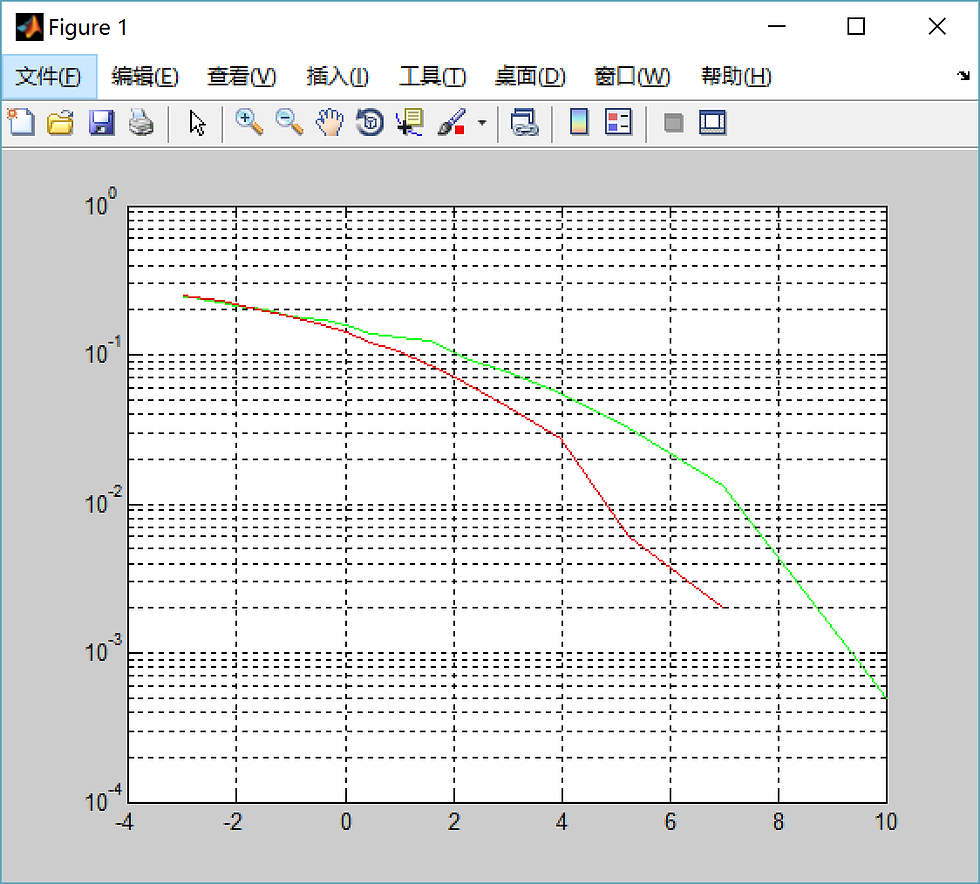
Task: Maximize the Figure 1 window
Action: pos(856,26)
